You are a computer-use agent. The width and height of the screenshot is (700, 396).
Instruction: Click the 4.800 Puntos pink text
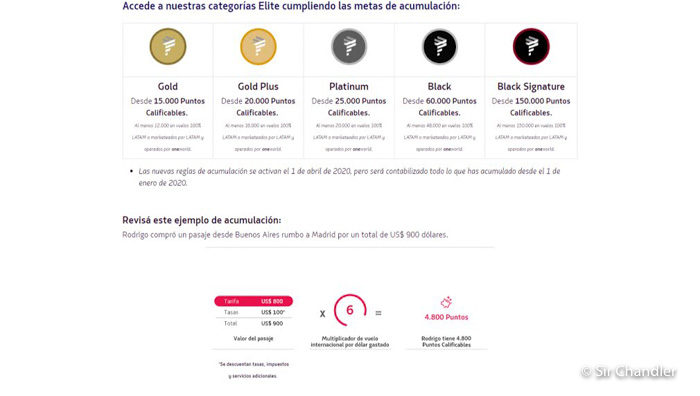tap(446, 317)
